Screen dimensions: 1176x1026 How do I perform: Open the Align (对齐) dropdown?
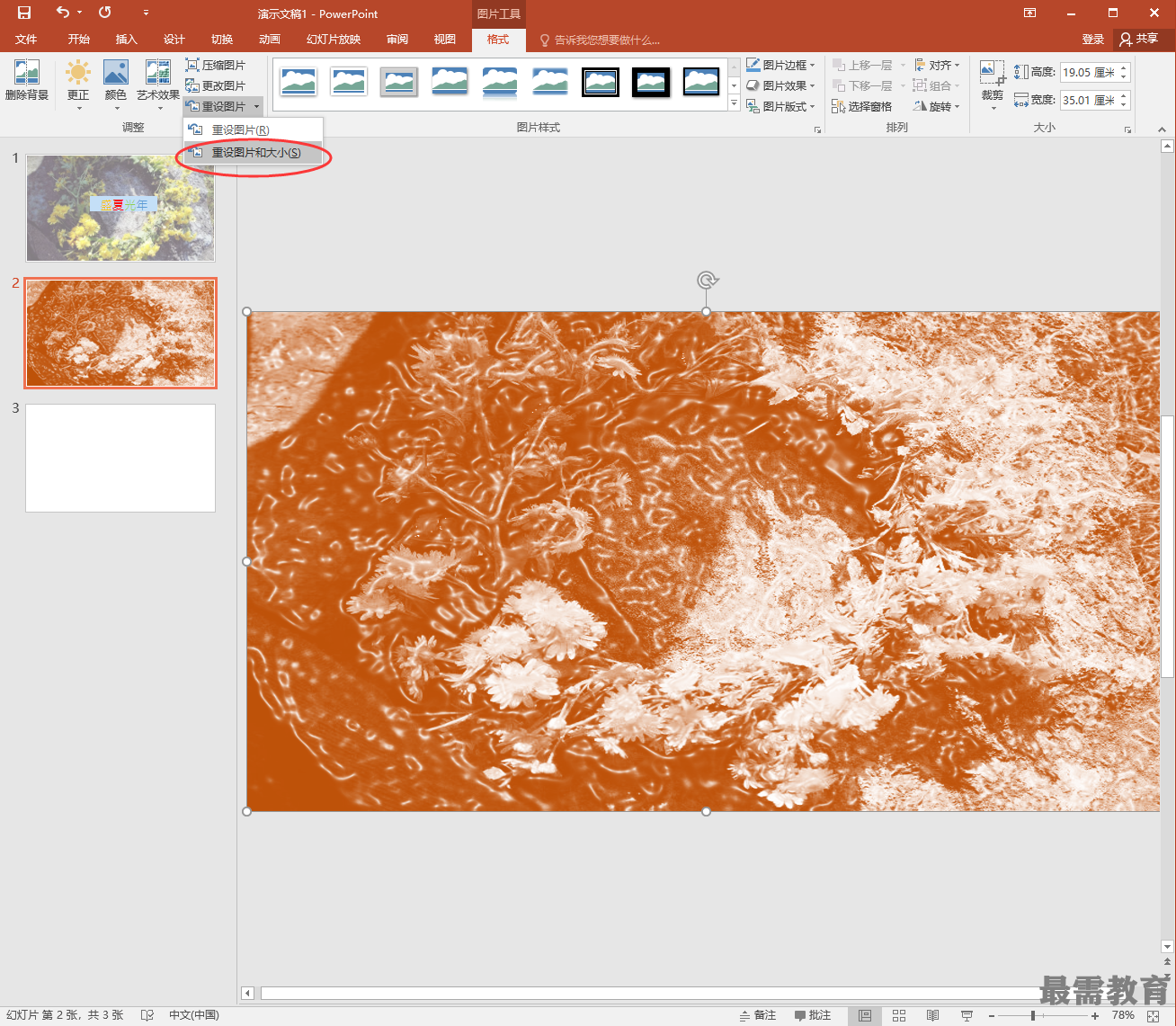tap(938, 65)
